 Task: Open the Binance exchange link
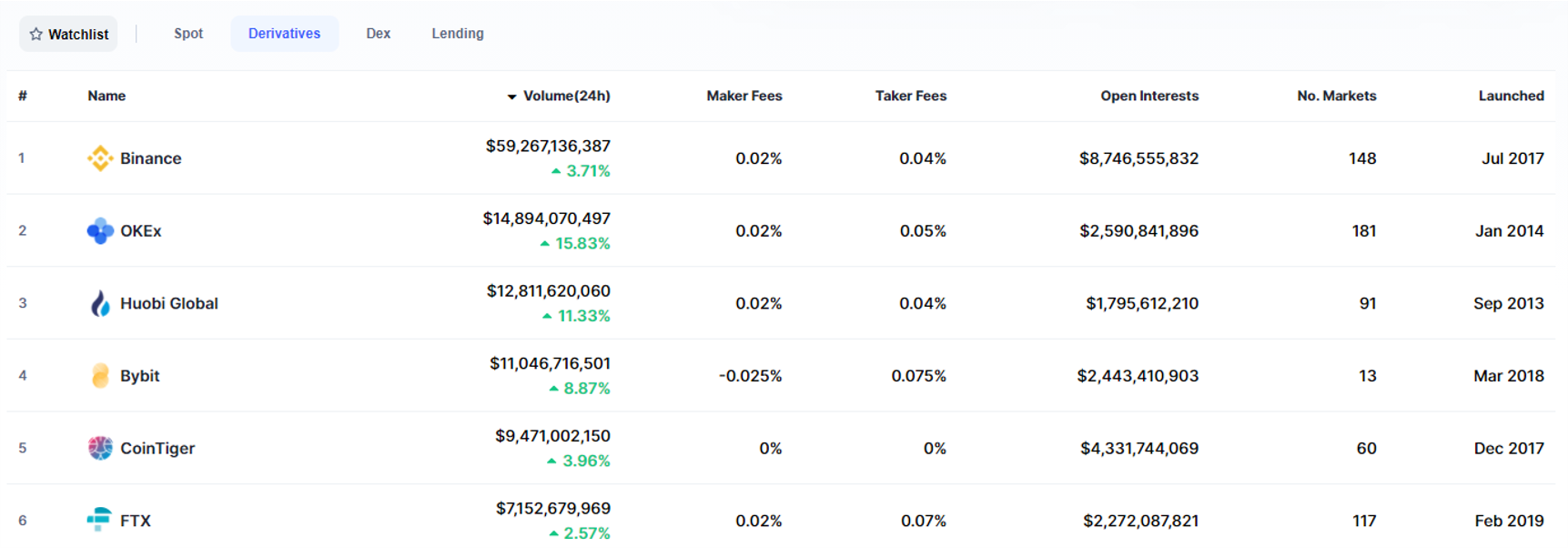tap(150, 158)
